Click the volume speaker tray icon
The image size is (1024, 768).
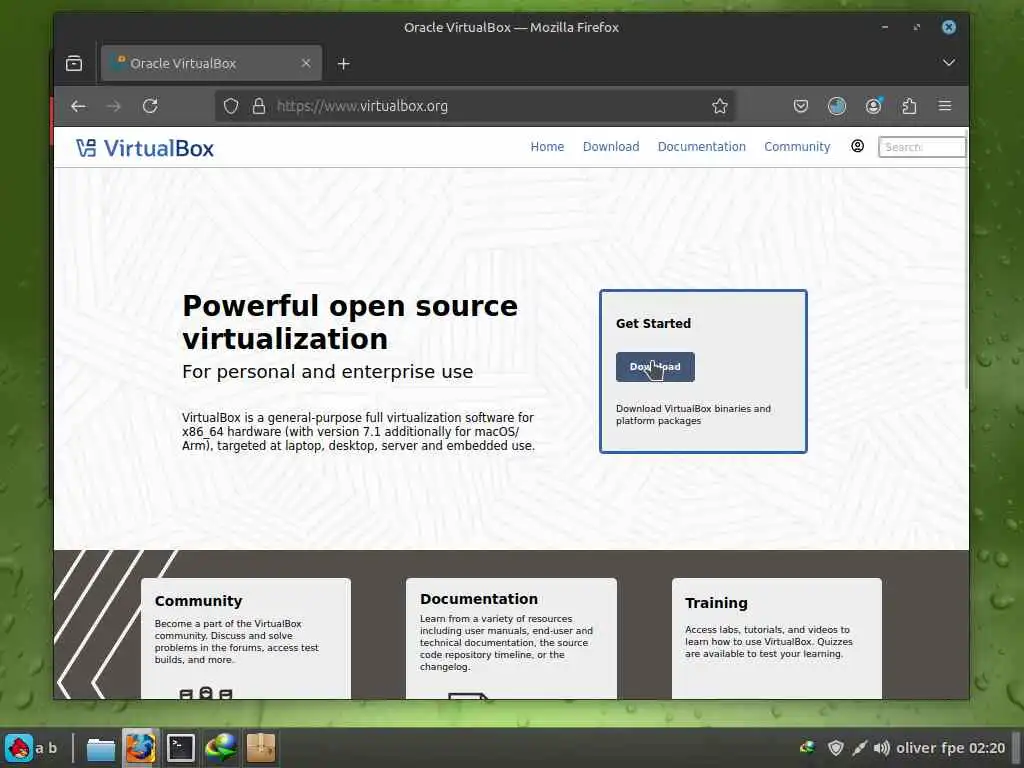tap(882, 748)
